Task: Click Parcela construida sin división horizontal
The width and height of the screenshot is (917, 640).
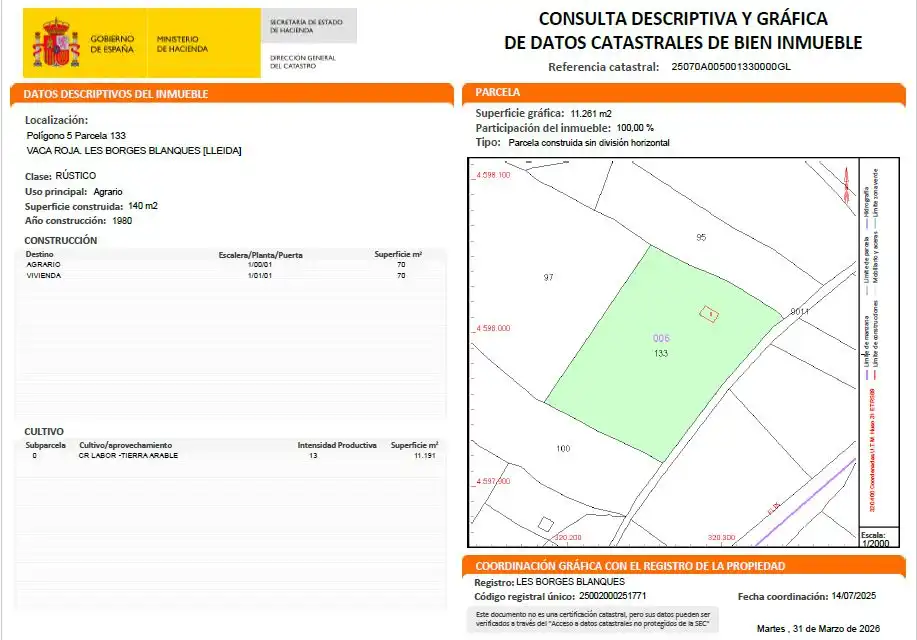Action: tap(589, 143)
